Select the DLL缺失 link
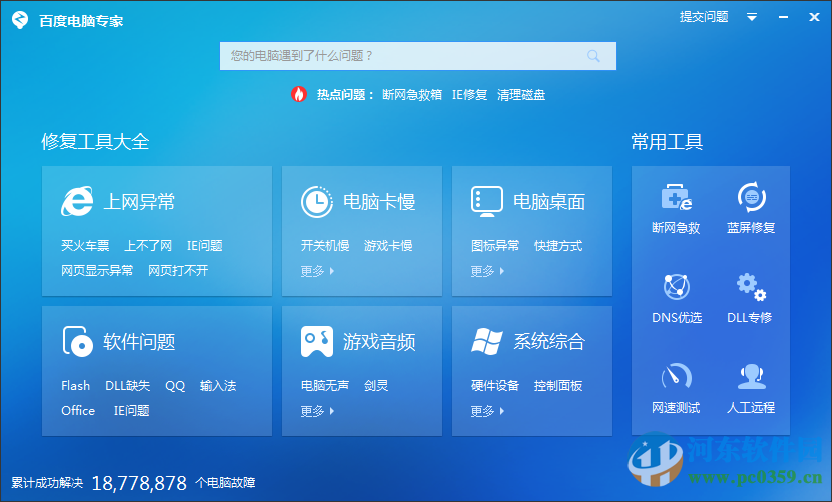Screen dimensions: 832x502 [127, 386]
